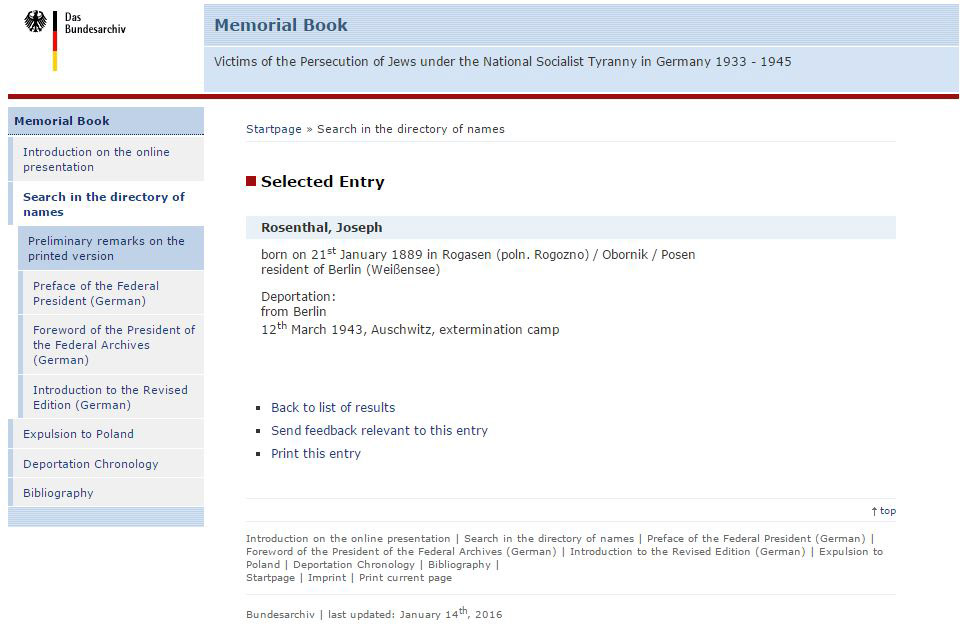Click 'Startpage' in the breadcrumb
The height and width of the screenshot is (636, 963).
coord(274,129)
